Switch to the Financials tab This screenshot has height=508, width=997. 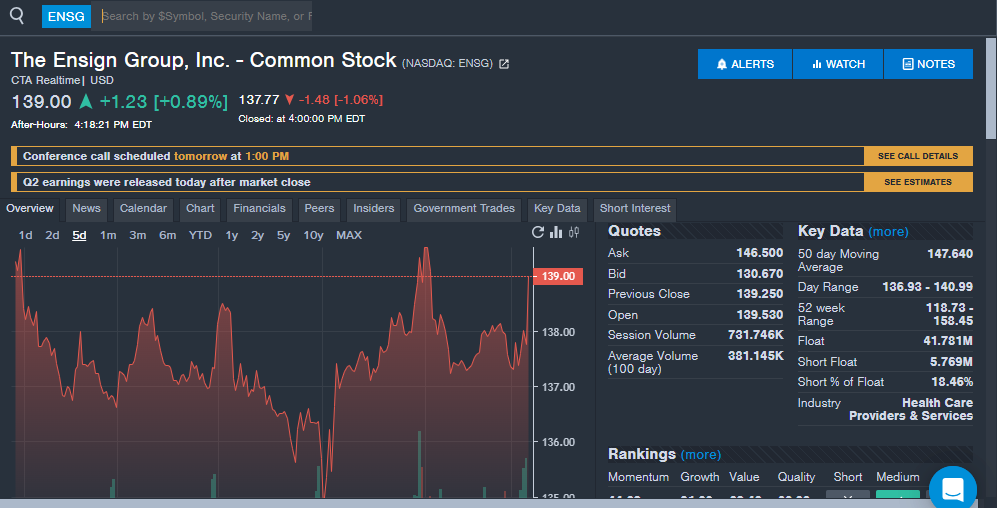pos(259,209)
